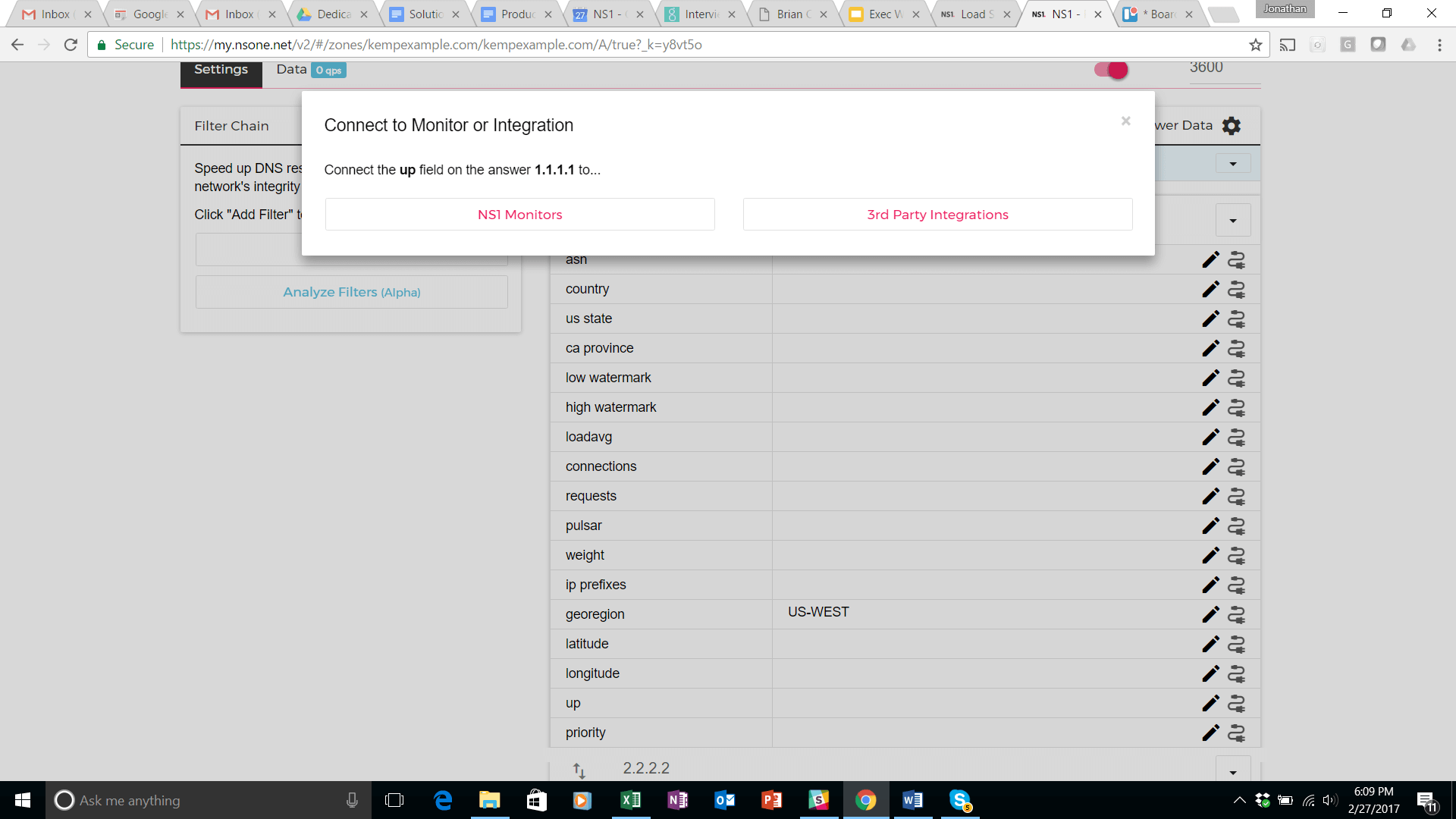Open the dropdown arrow above asn row
The width and height of the screenshot is (1456, 819).
(x=1233, y=221)
